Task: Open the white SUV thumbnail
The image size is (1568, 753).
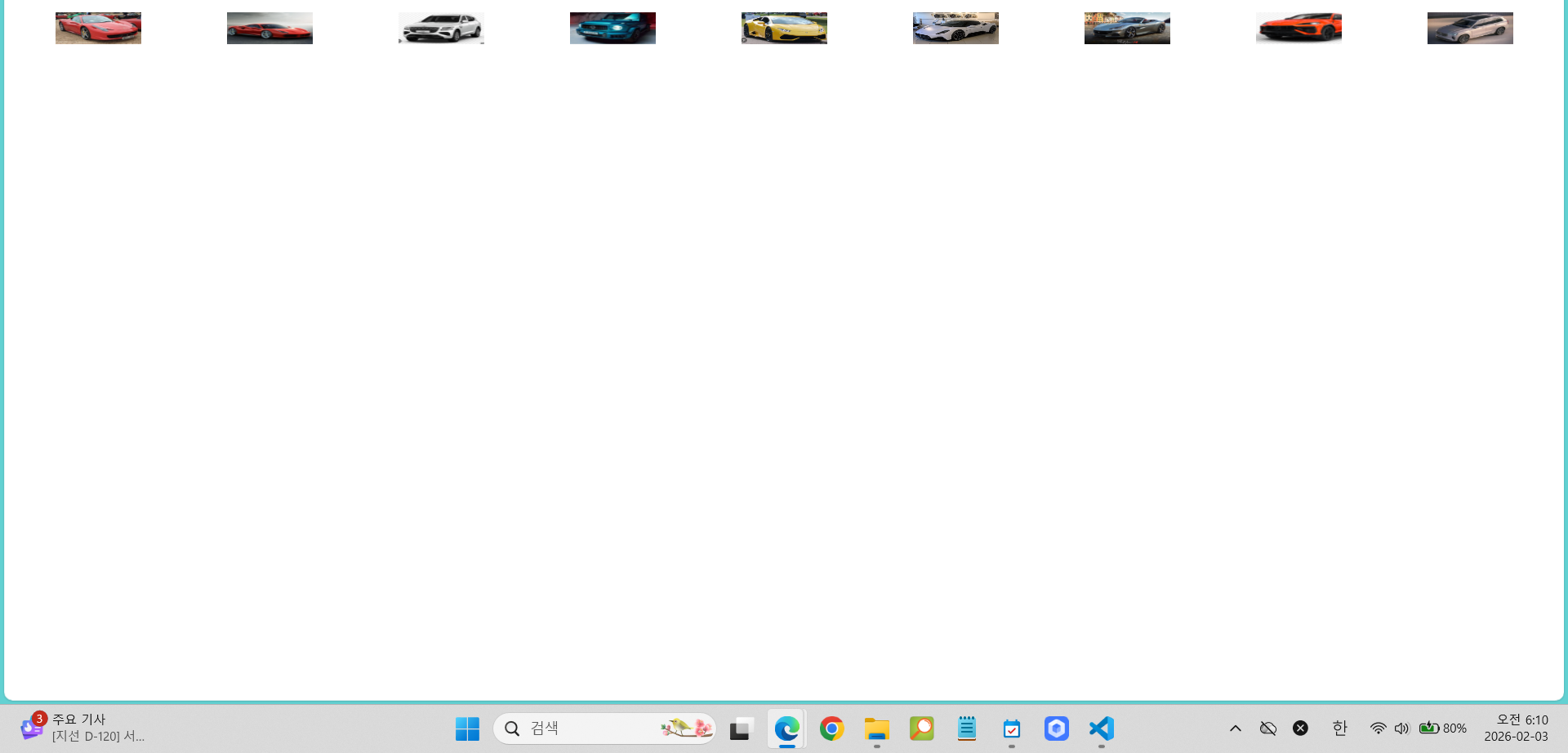Action: coord(441,29)
